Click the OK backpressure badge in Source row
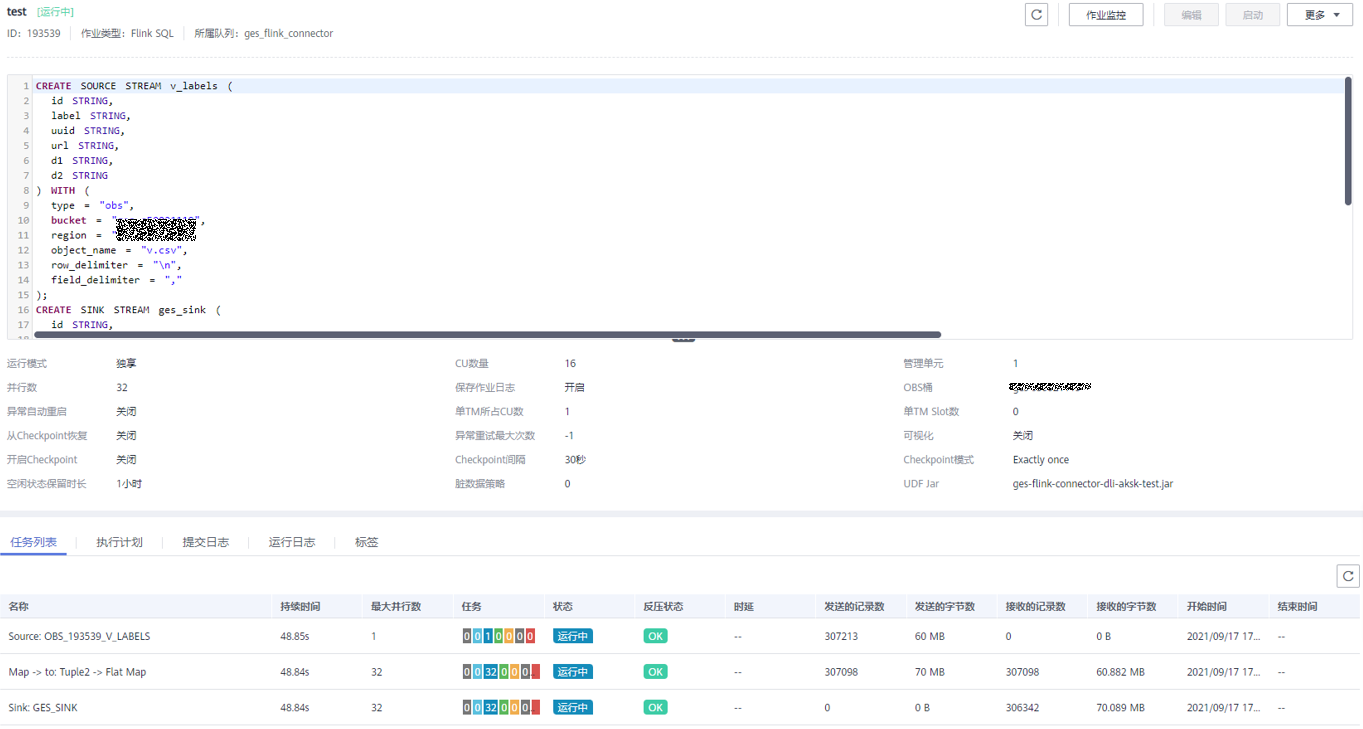Image resolution: width=1363 pixels, height=729 pixels. coord(655,636)
